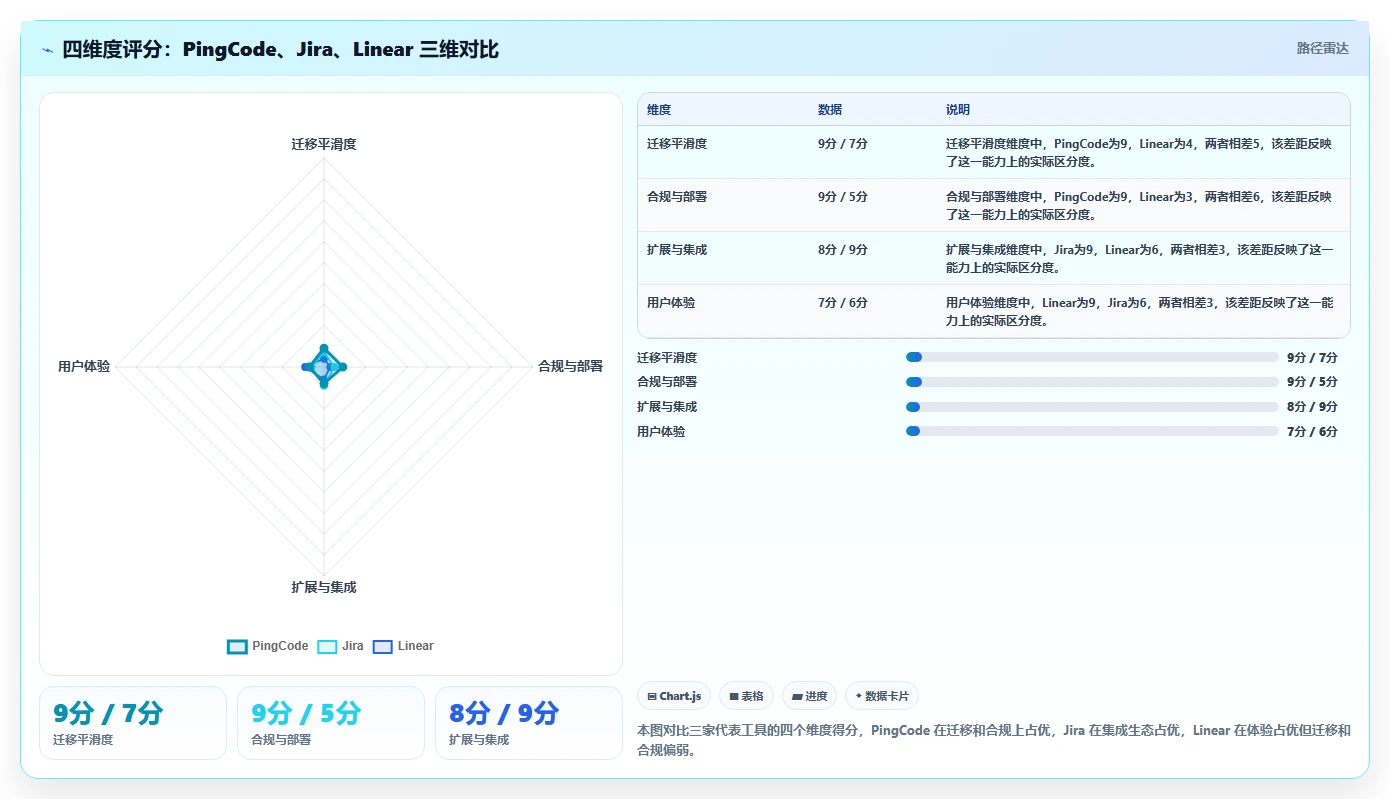Click the 数据卡片 chip
Screen dimensions: 1390x799
882,696
